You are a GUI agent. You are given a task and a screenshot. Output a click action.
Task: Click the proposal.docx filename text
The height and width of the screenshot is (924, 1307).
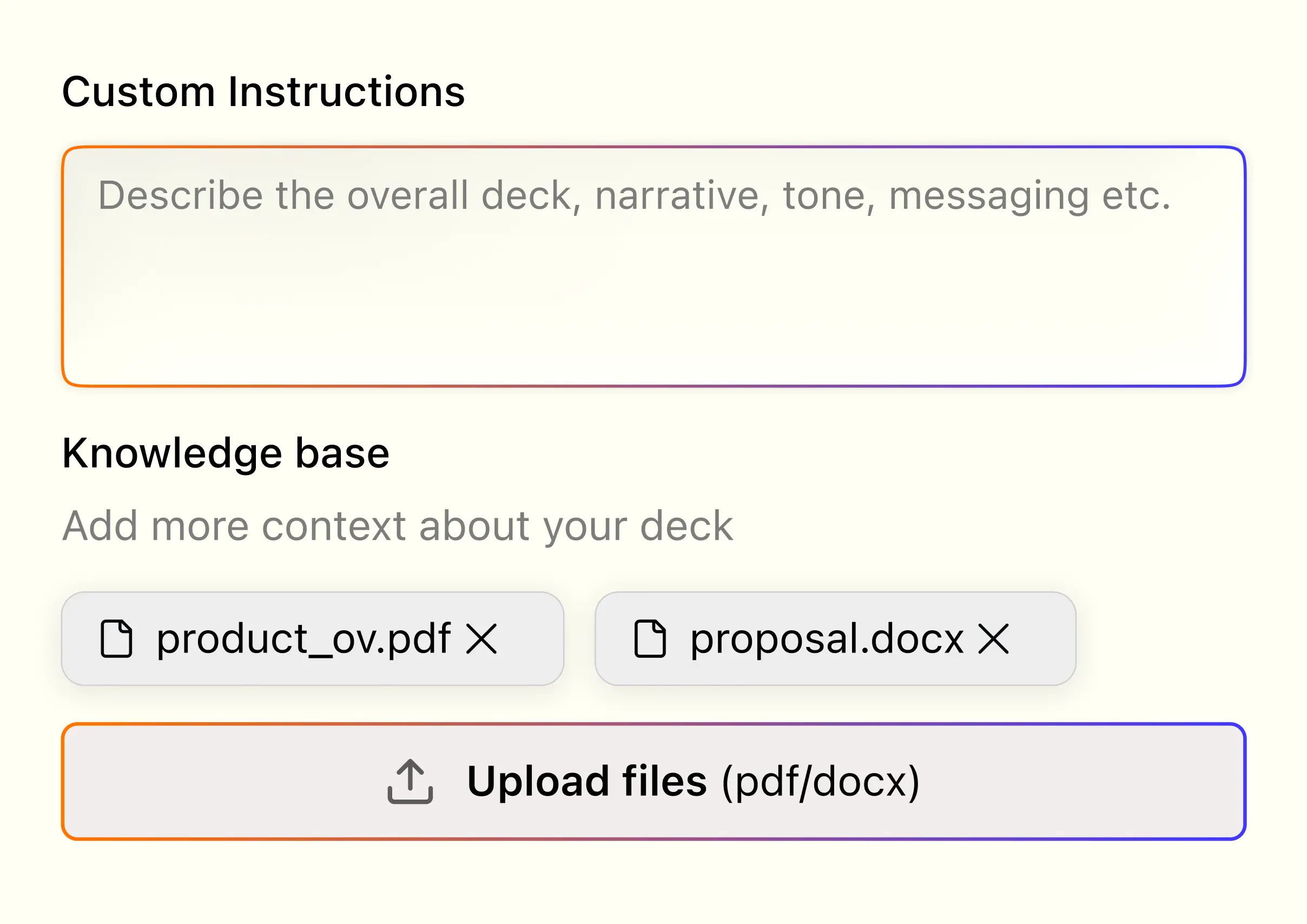[x=827, y=639]
